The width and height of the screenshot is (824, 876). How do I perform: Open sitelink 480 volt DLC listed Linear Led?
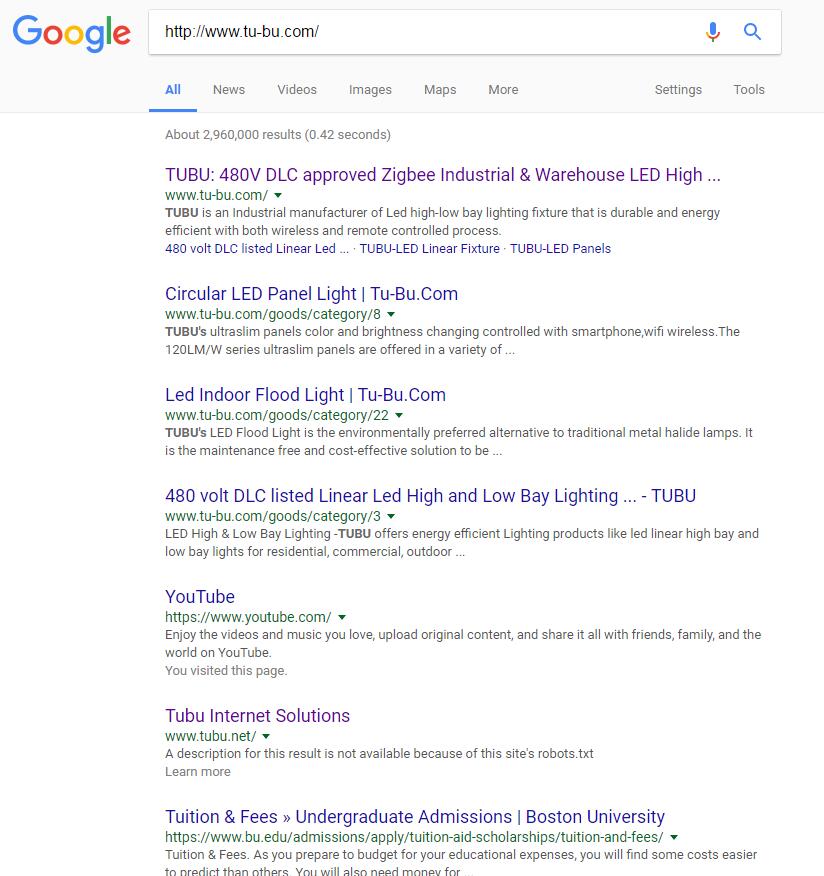tap(256, 249)
